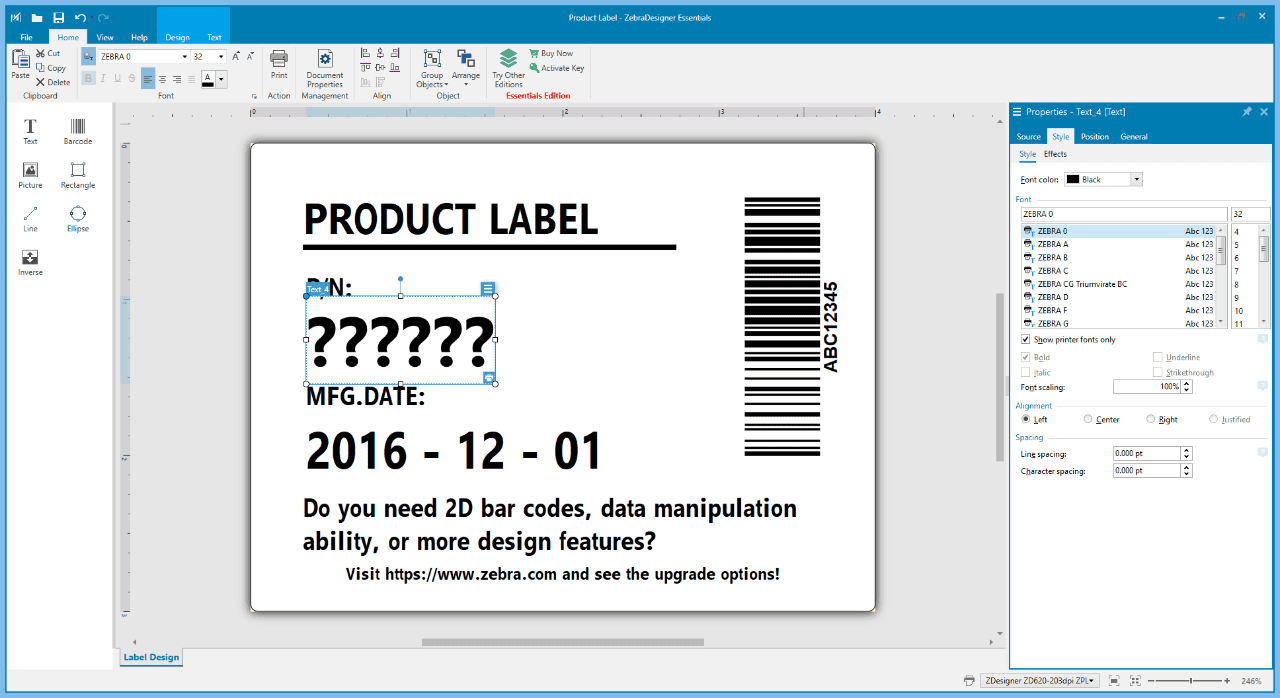Select the Inverse tool
Viewport: 1280px width, 698px height.
(x=29, y=262)
